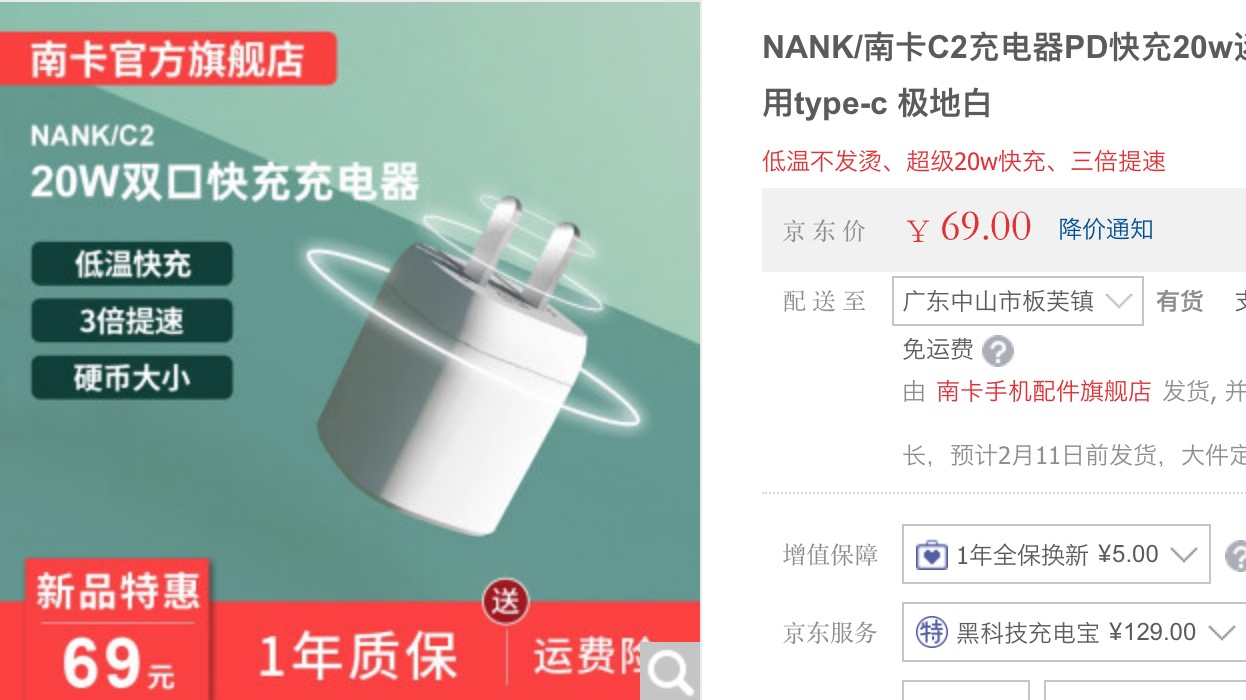Click the 1年质保 banner text

click(358, 657)
